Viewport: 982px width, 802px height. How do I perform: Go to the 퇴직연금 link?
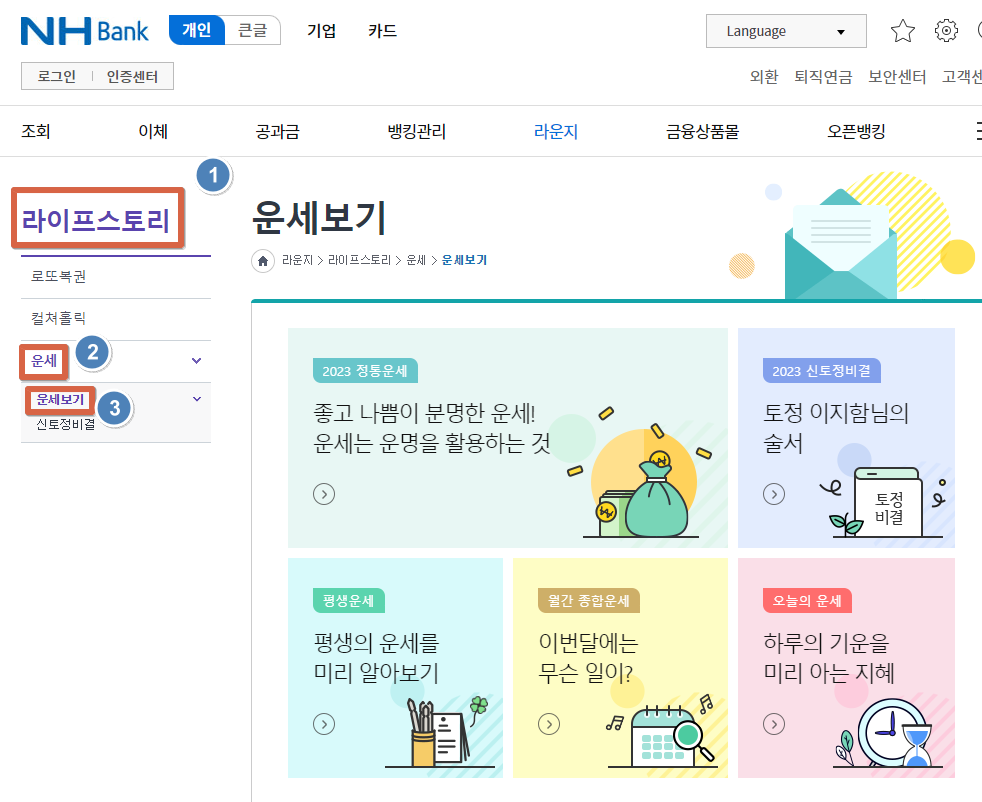pyautogui.click(x=823, y=76)
